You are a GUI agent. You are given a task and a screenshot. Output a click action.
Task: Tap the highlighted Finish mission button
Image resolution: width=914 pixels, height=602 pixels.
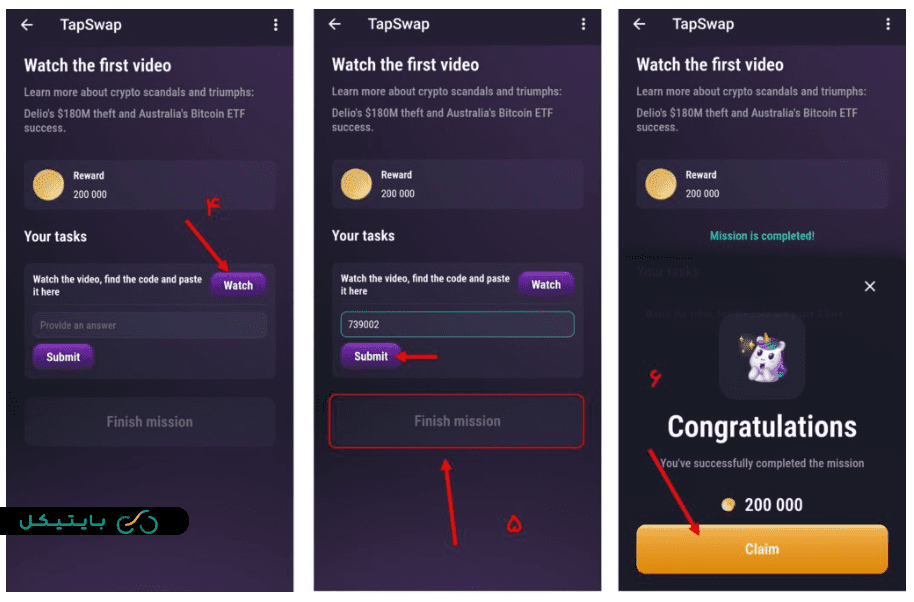tap(457, 421)
